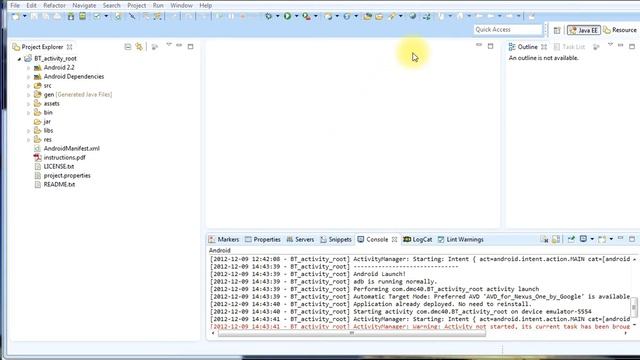
Task: Select the Task List view tab
Action: [569, 47]
